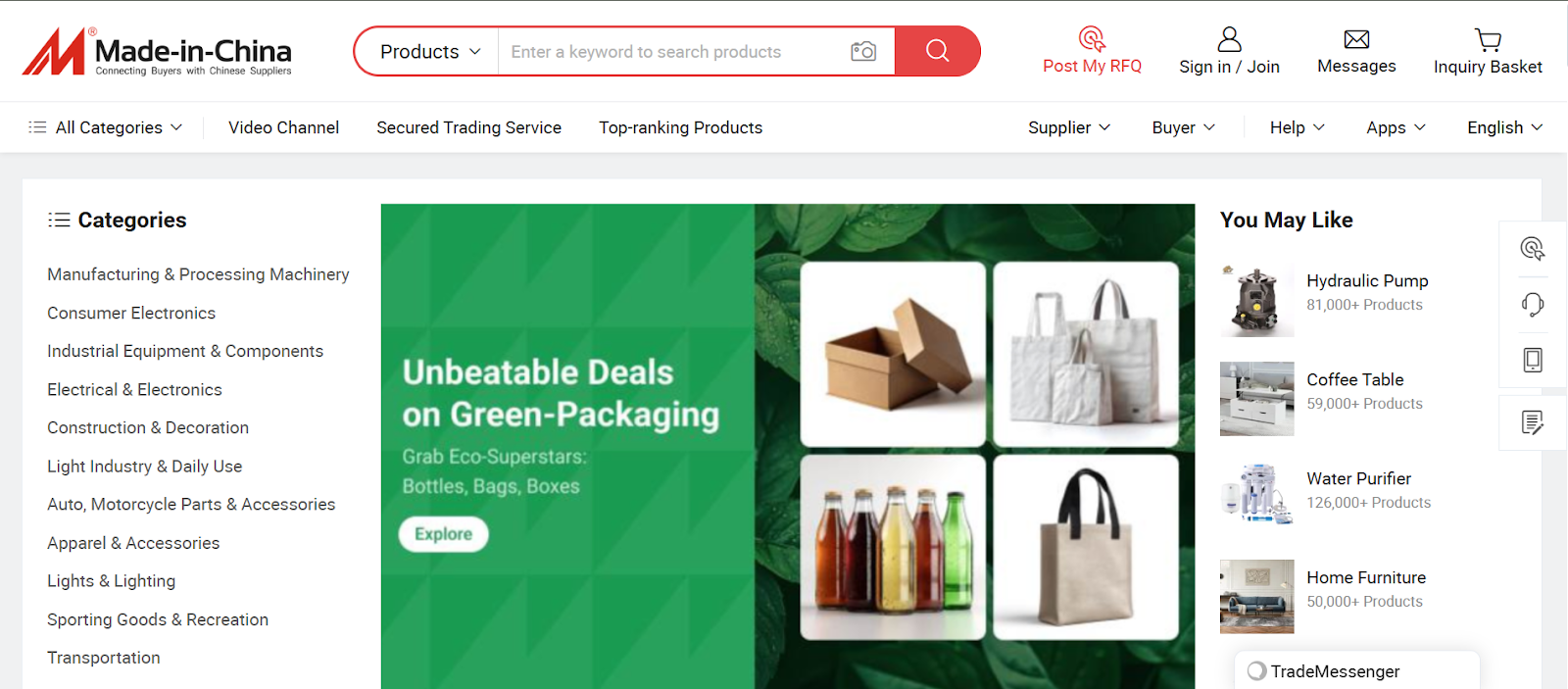This screenshot has height=689, width=1568.
Task: Open the Consumer Electronics category link
Action: 131,313
